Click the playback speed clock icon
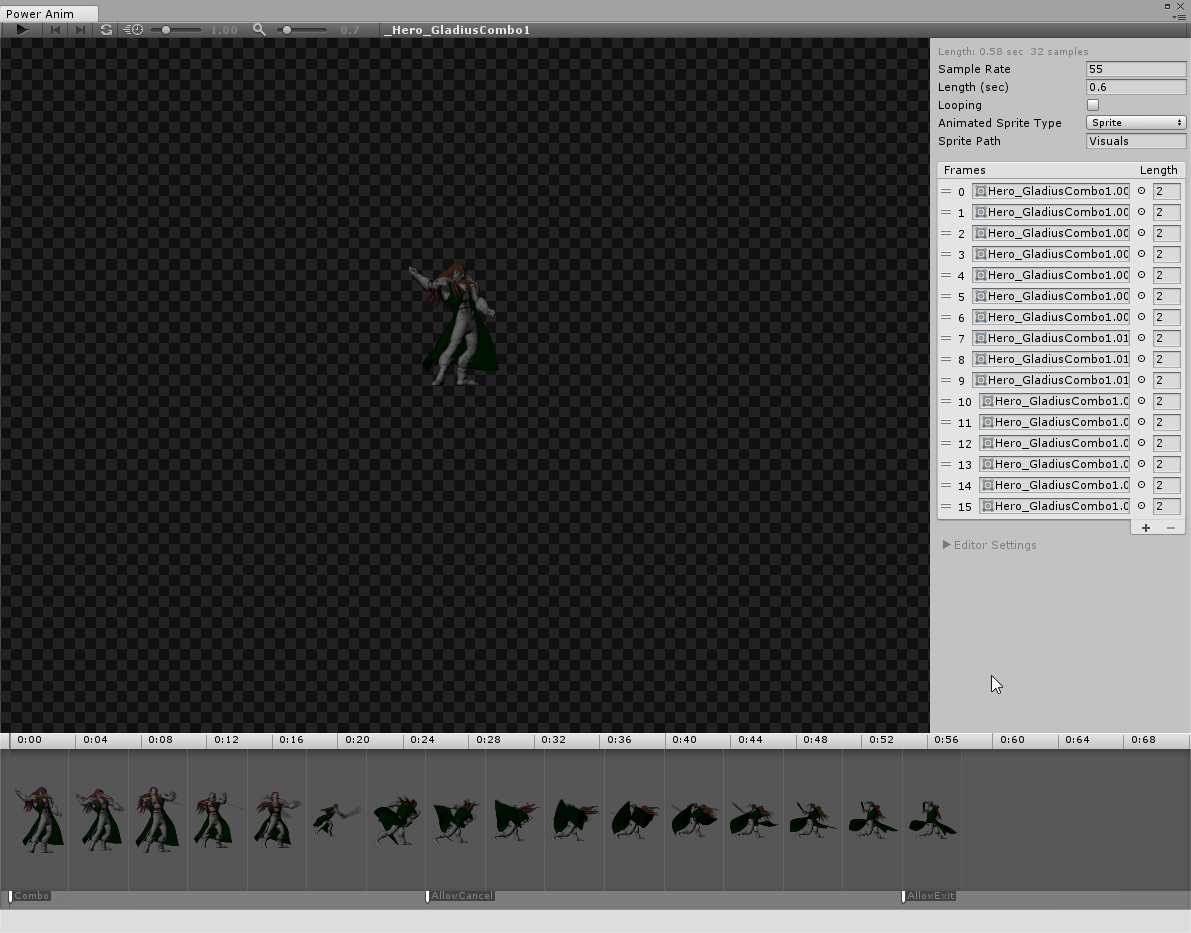1191x933 pixels. [x=134, y=29]
